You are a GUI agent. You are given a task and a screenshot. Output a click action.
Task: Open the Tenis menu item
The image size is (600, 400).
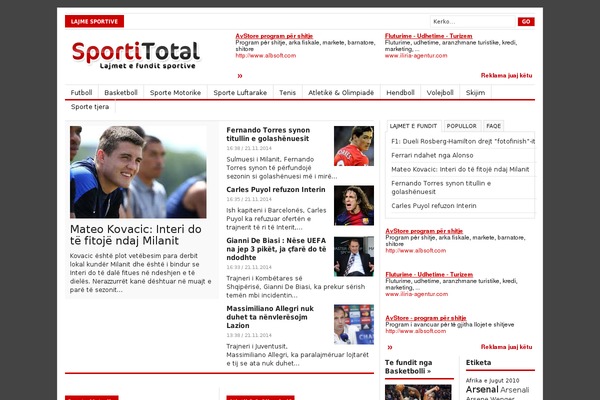pos(287,93)
